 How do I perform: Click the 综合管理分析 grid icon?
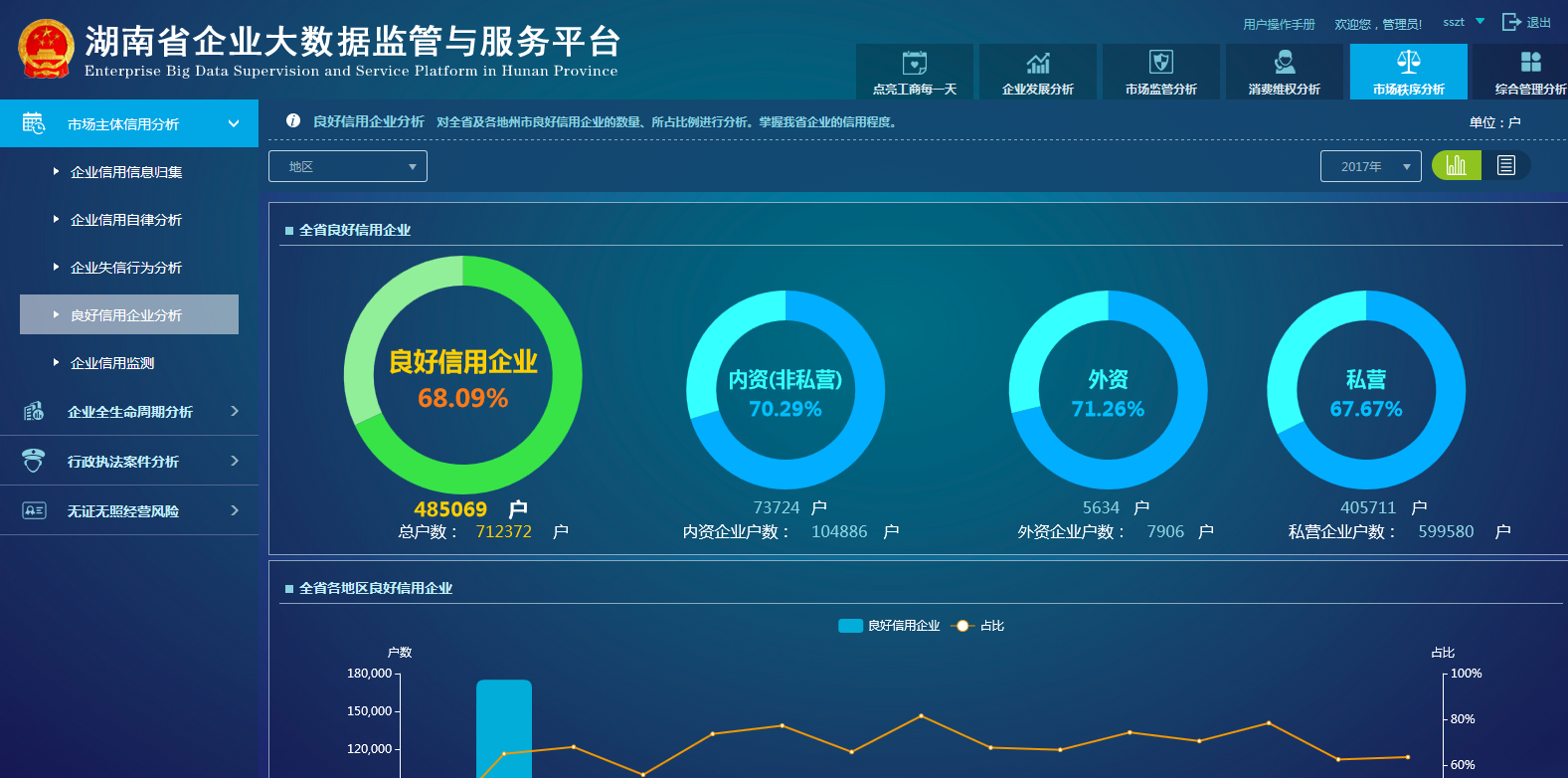pyautogui.click(x=1530, y=63)
